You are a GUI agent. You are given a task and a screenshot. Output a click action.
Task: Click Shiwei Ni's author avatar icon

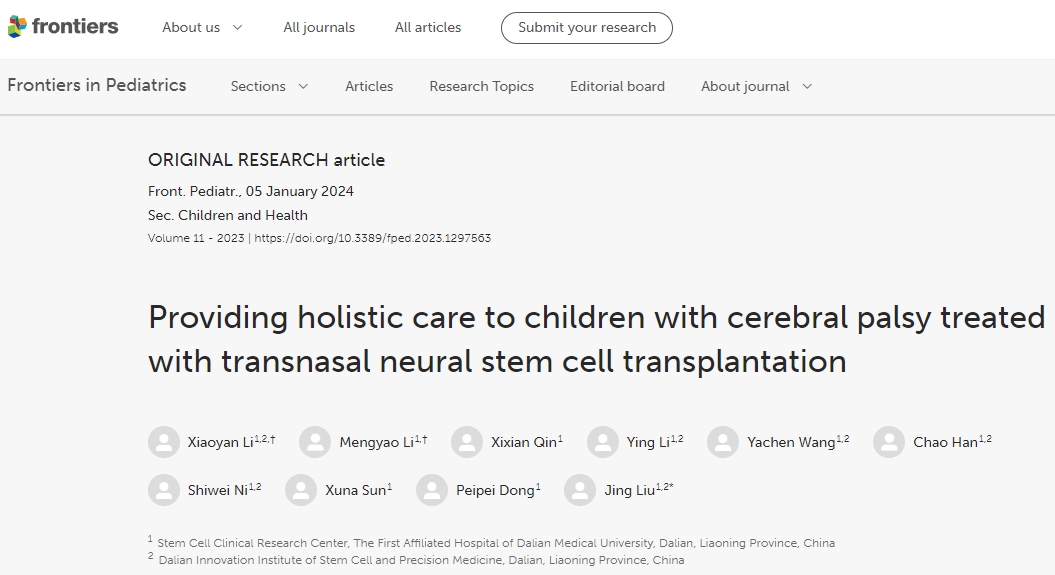164,490
